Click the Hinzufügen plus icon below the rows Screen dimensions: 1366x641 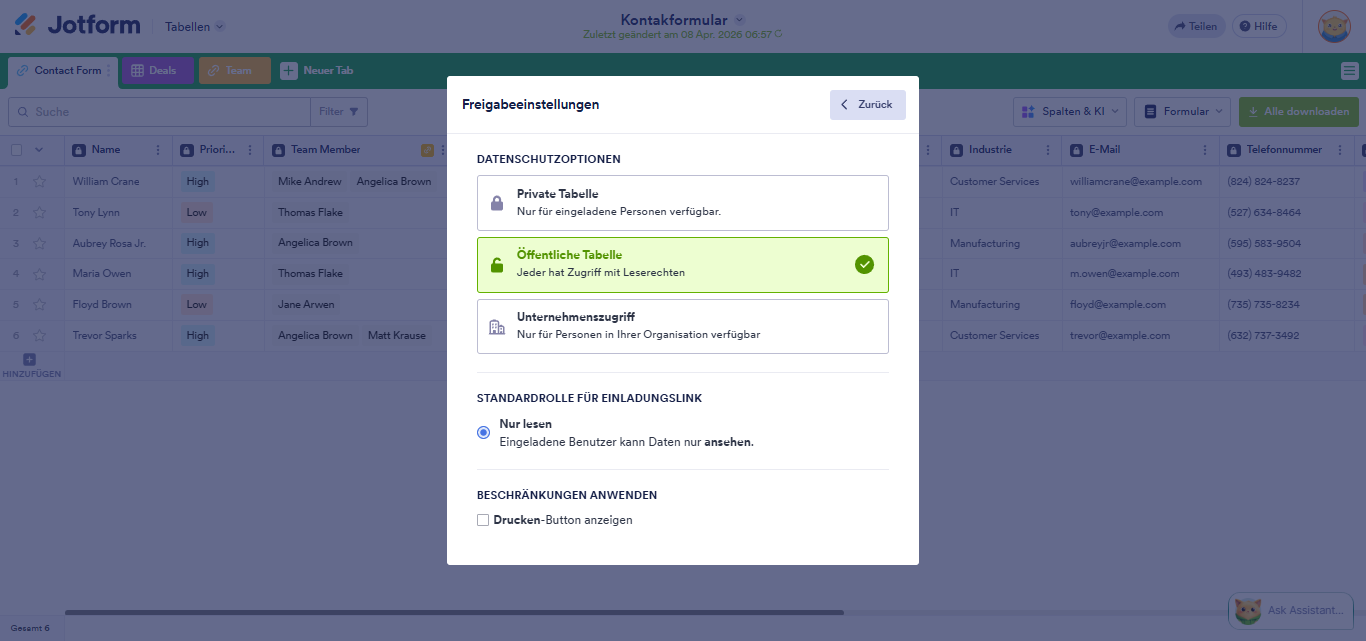tap(29, 358)
